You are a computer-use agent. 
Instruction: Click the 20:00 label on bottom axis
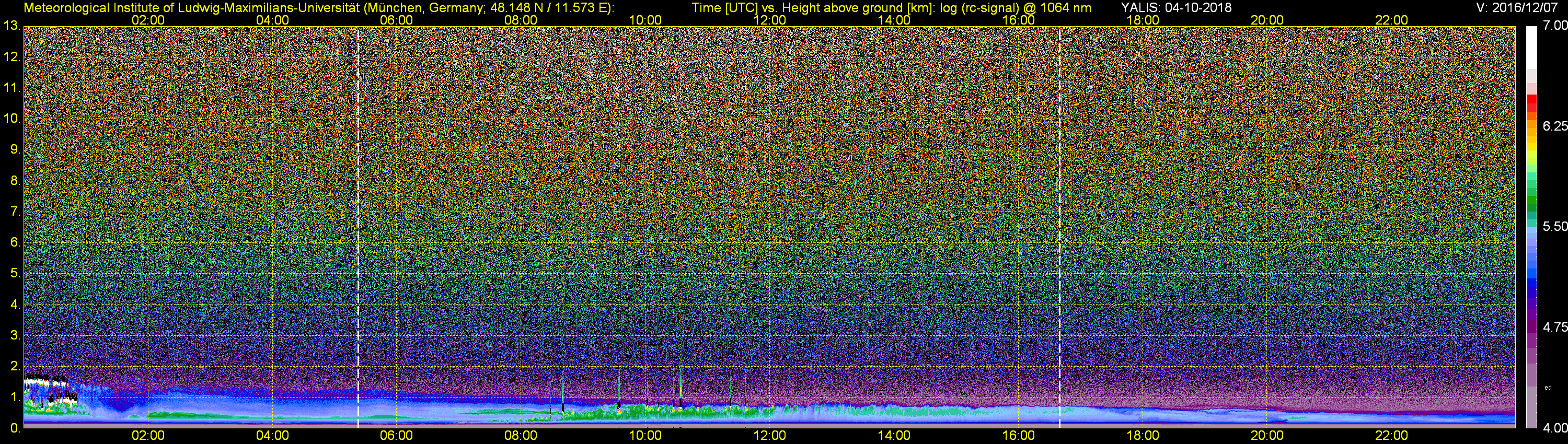coord(1267,436)
